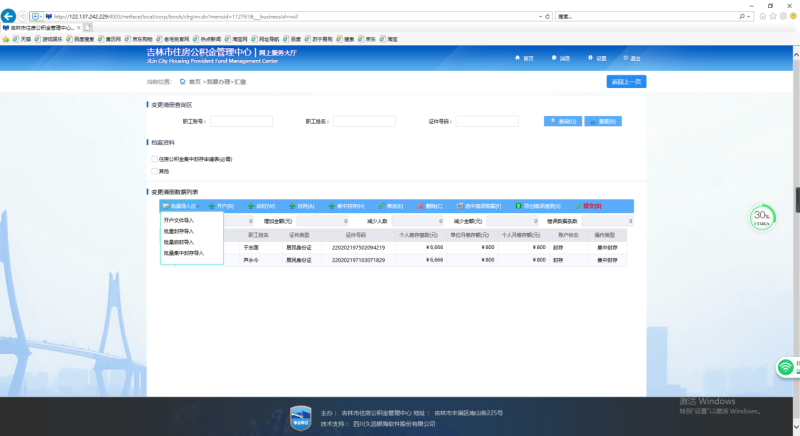Viewport: 800px width, 436px height.
Task: Click the 开户 (open account) toolbar icon
Action: click(211, 206)
